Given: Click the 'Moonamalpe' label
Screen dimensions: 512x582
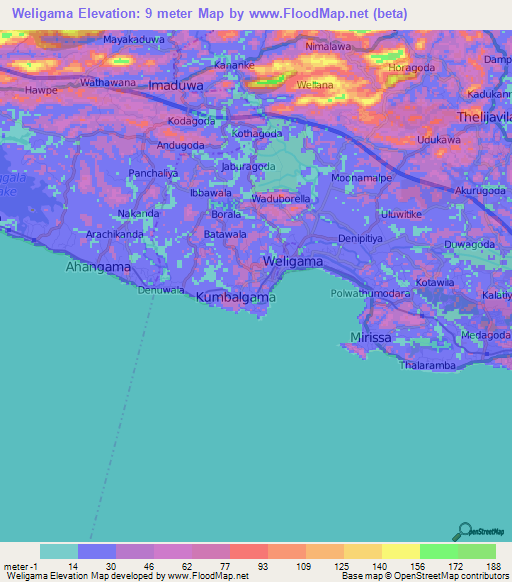Looking at the screenshot, I should (361, 178).
